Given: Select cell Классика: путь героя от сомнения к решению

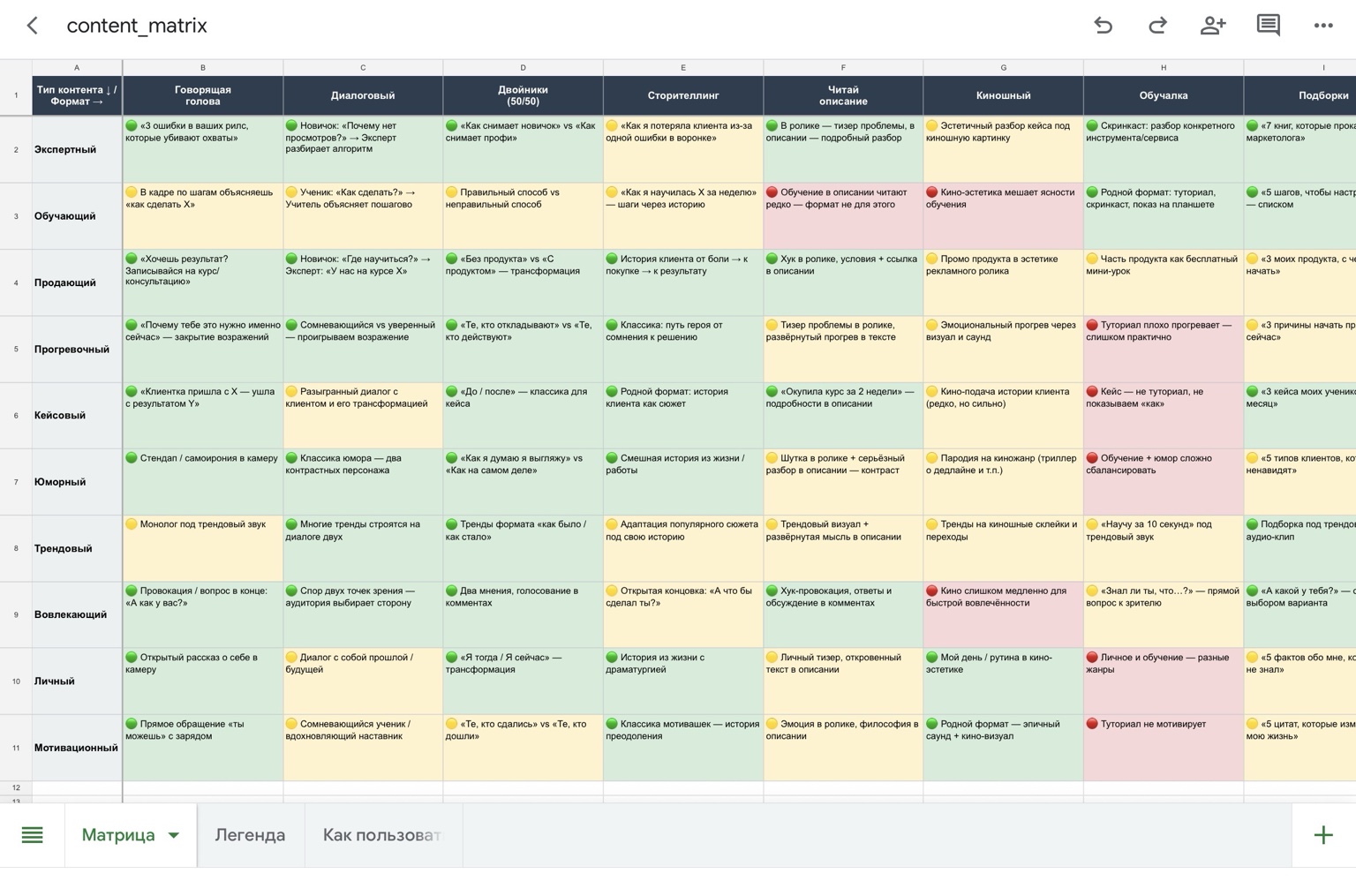Looking at the screenshot, I should click(683, 350).
